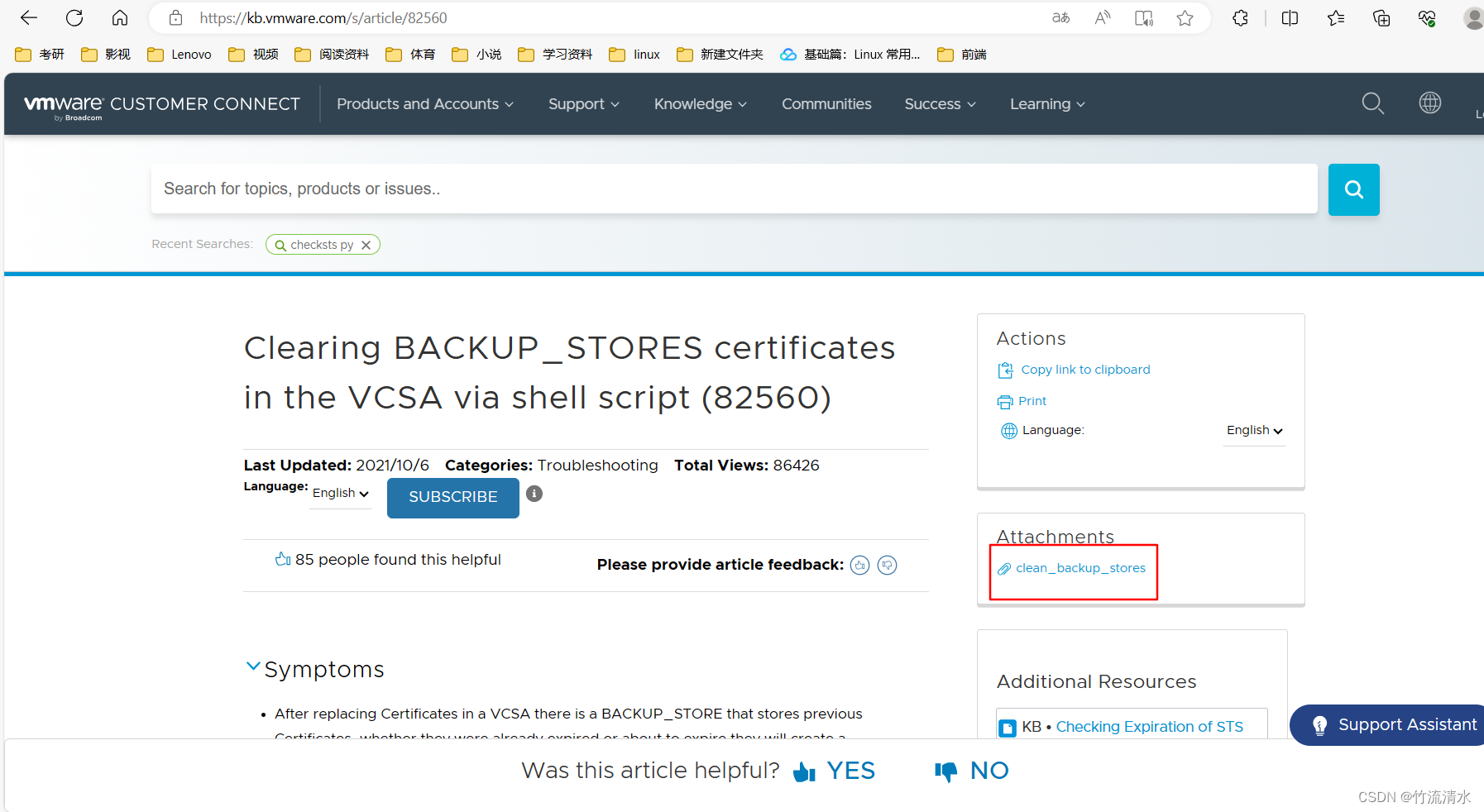
Task: Expand the Success menu
Action: [x=941, y=104]
